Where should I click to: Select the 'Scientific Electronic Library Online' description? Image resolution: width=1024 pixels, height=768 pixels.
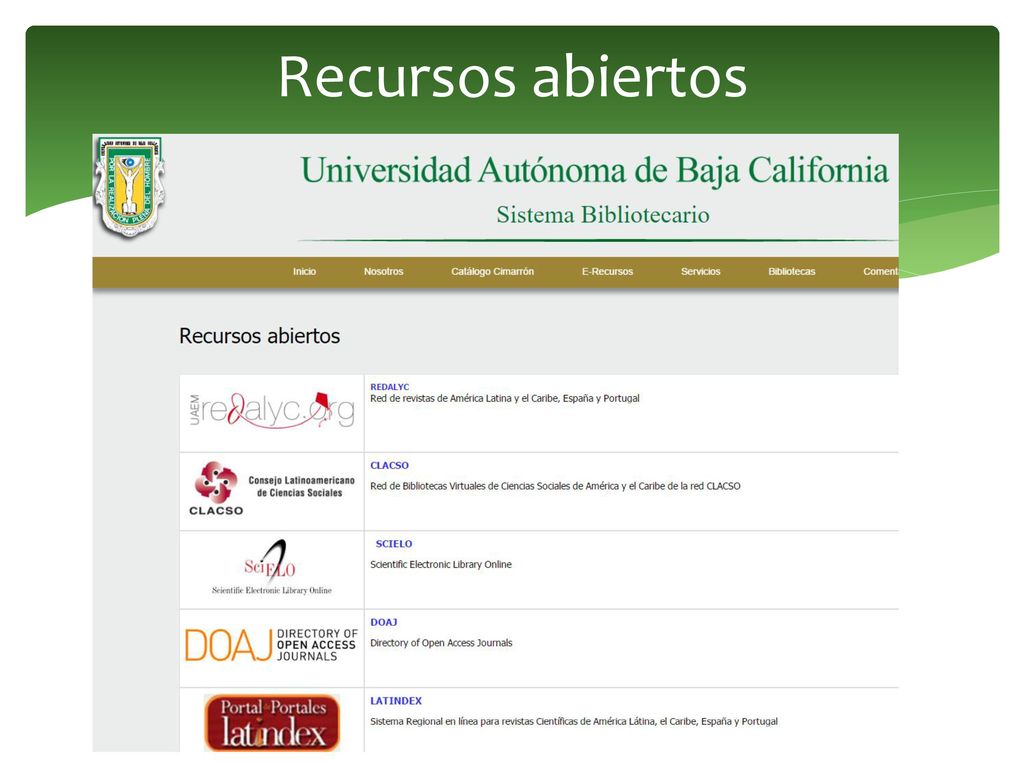[x=441, y=564]
